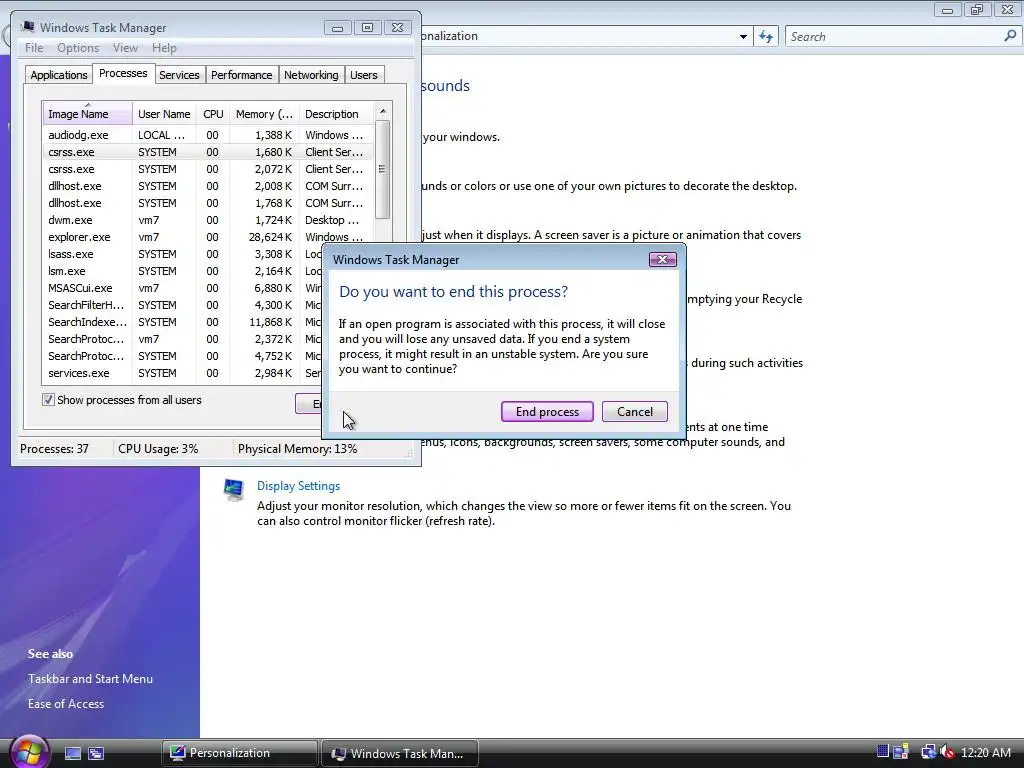Switch to the Applications tab
Image resolution: width=1024 pixels, height=768 pixels.
click(x=59, y=75)
